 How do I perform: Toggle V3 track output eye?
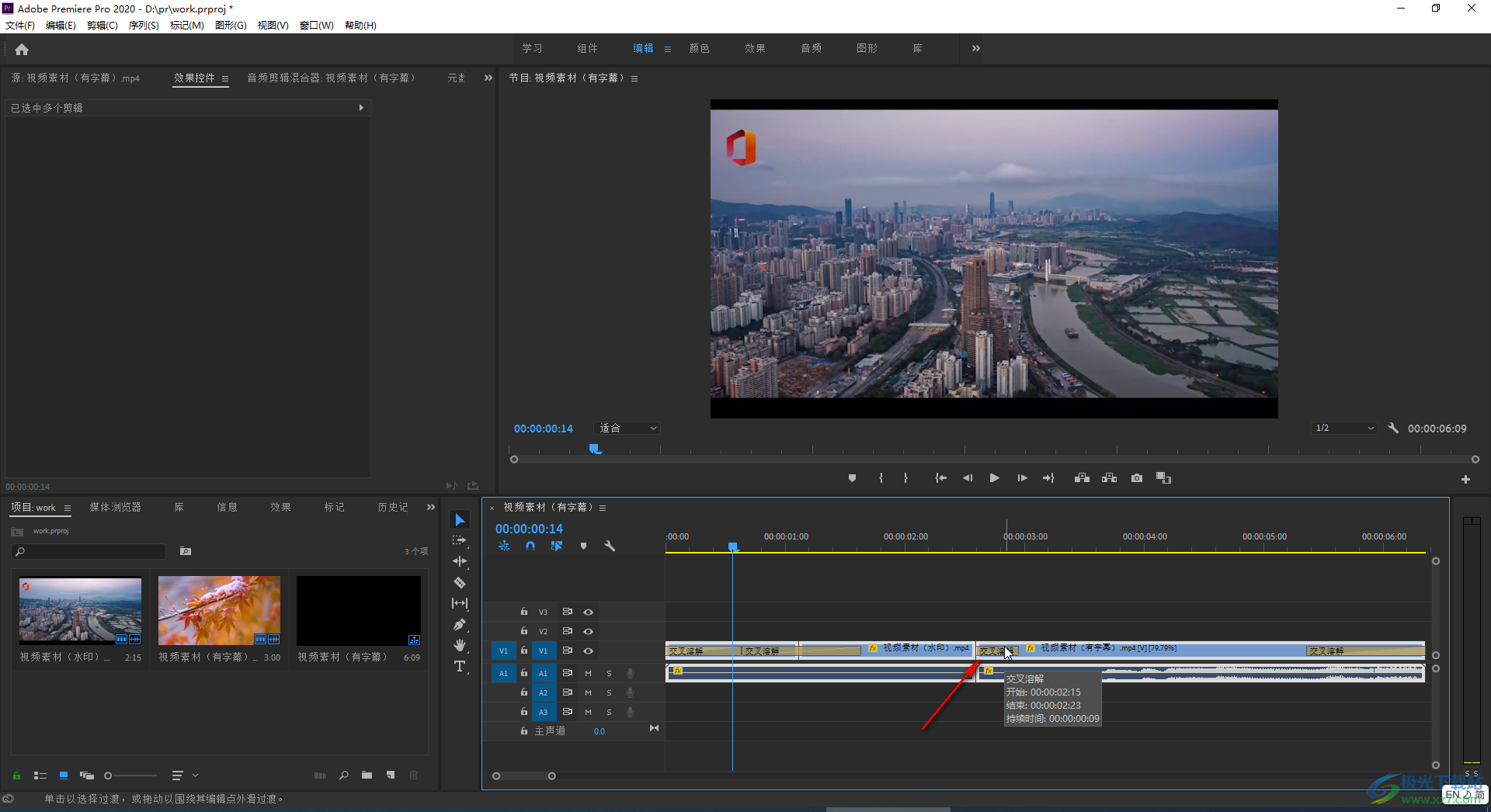(x=589, y=612)
